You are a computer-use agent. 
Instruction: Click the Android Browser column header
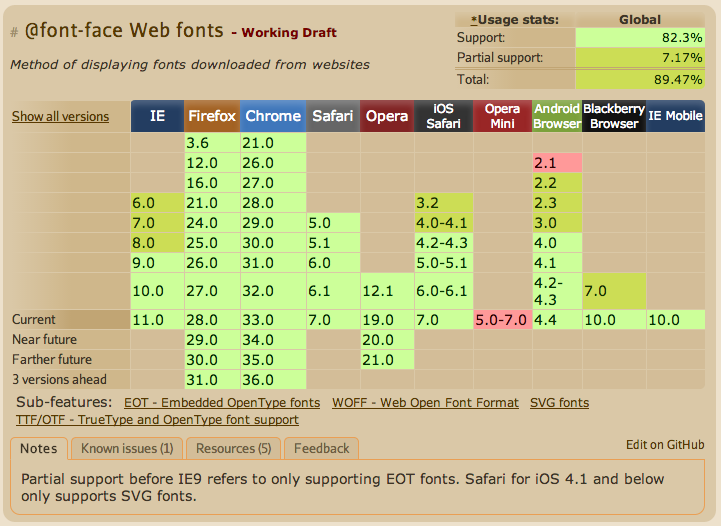coord(557,116)
